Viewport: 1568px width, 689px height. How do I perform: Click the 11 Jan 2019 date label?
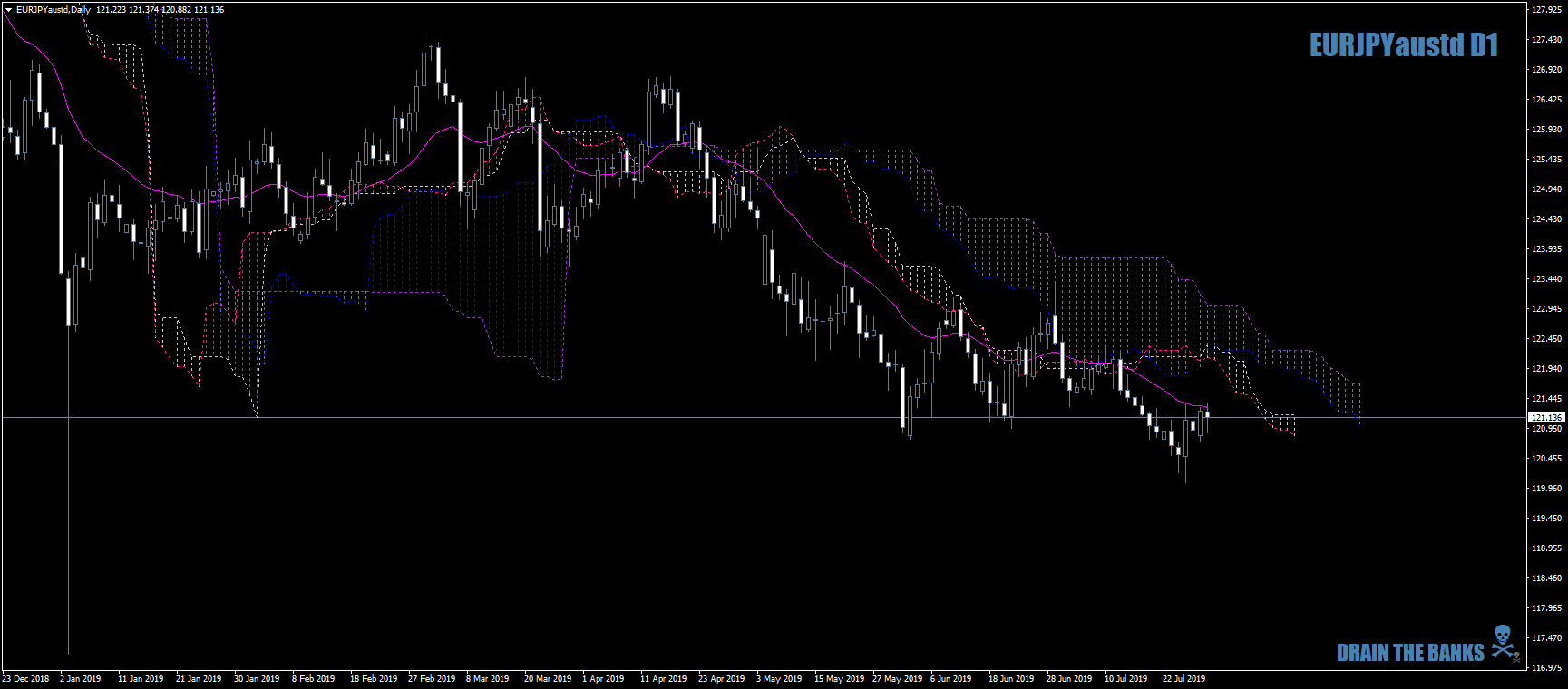pos(141,679)
